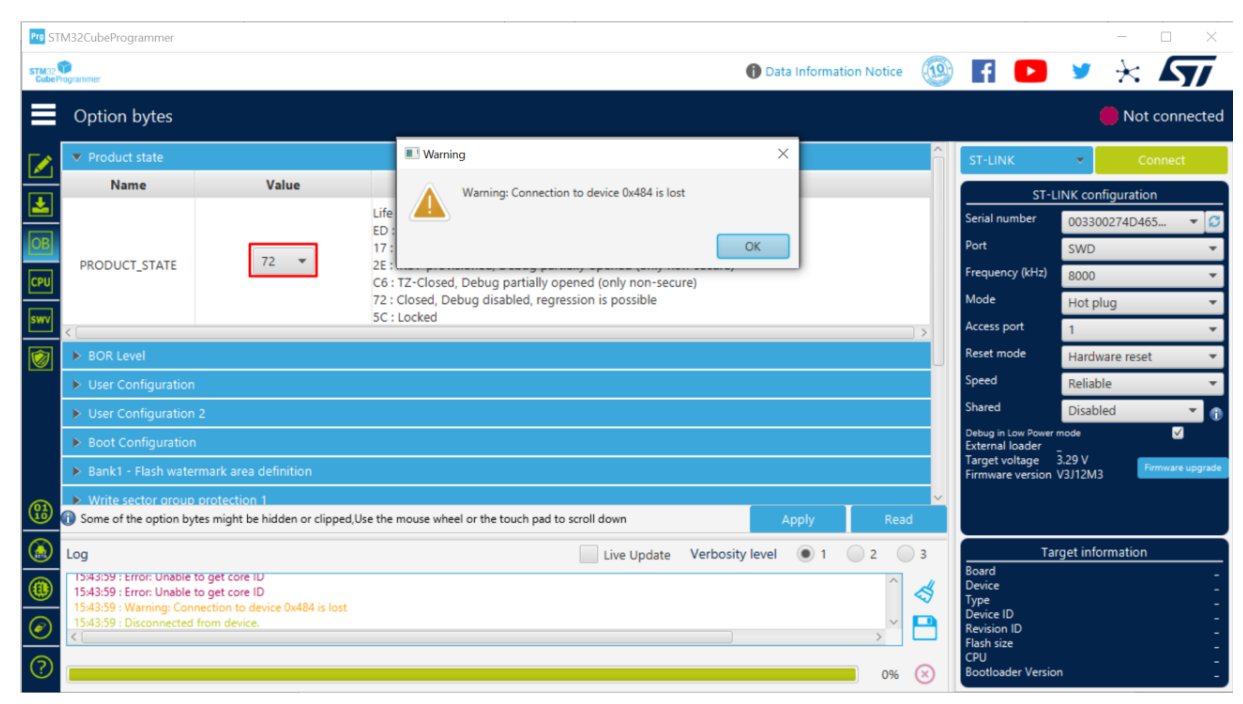This screenshot has height=704, width=1243.
Task: Refresh the ST-LINK serial number list
Action: point(1216,222)
